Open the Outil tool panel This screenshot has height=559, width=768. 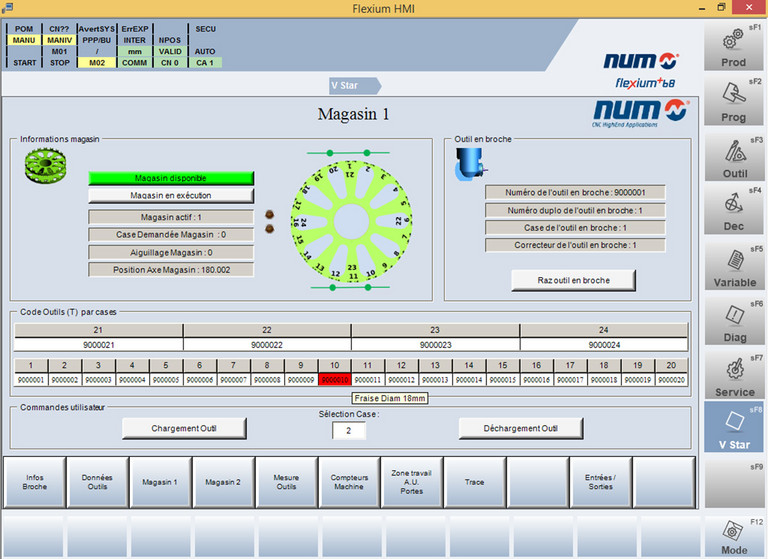click(734, 157)
